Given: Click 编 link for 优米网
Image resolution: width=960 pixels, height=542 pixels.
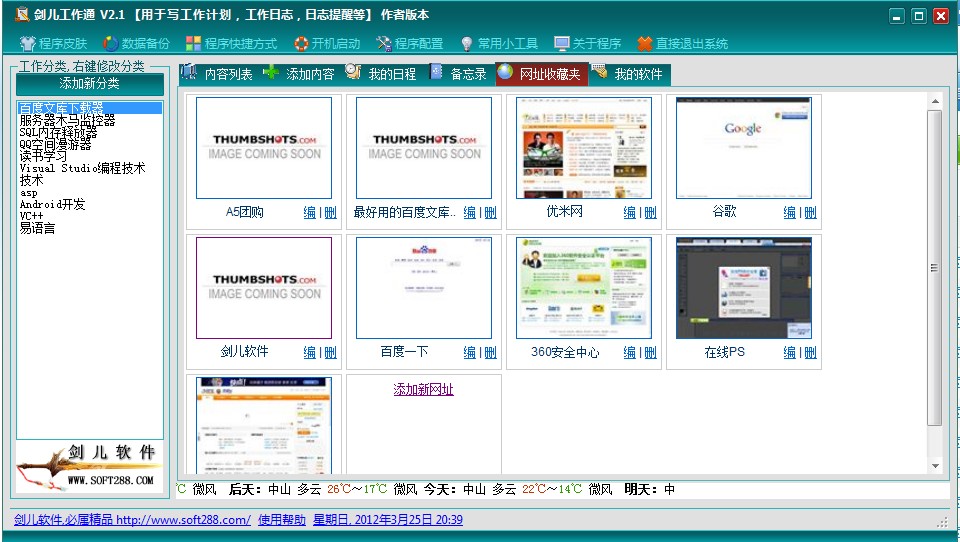Looking at the screenshot, I should click(x=630, y=213).
